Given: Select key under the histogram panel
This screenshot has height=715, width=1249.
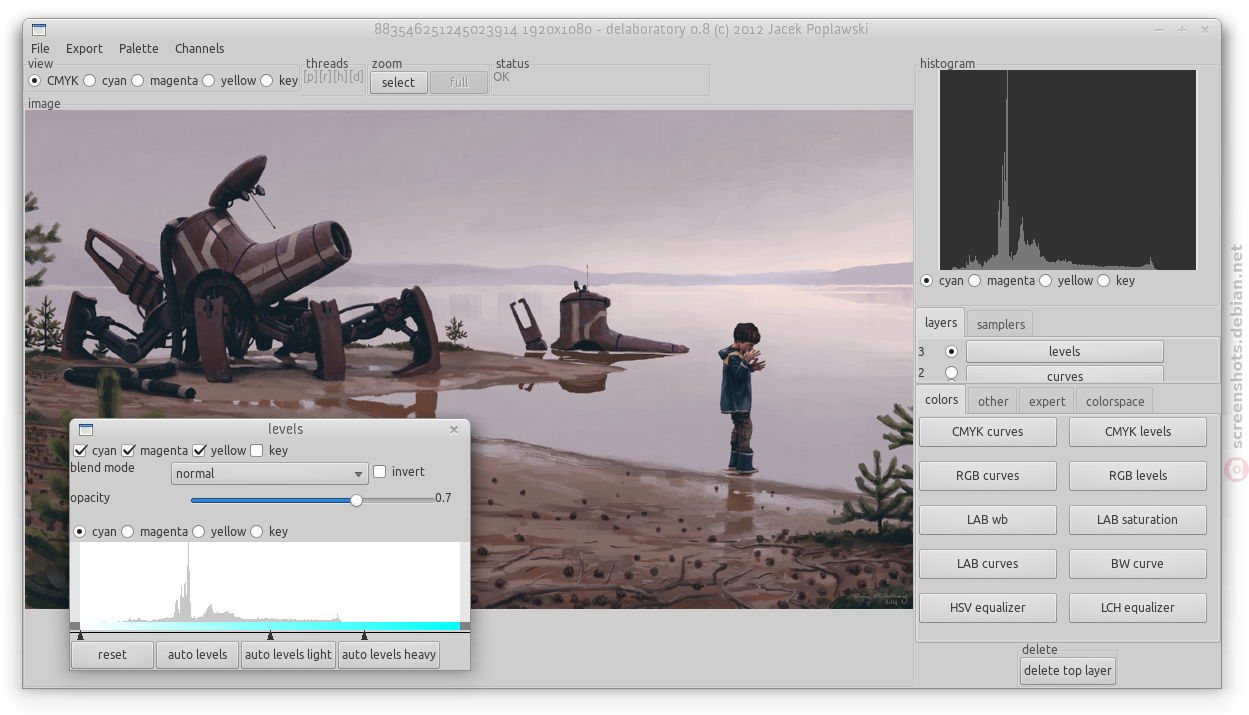Looking at the screenshot, I should point(1104,281).
